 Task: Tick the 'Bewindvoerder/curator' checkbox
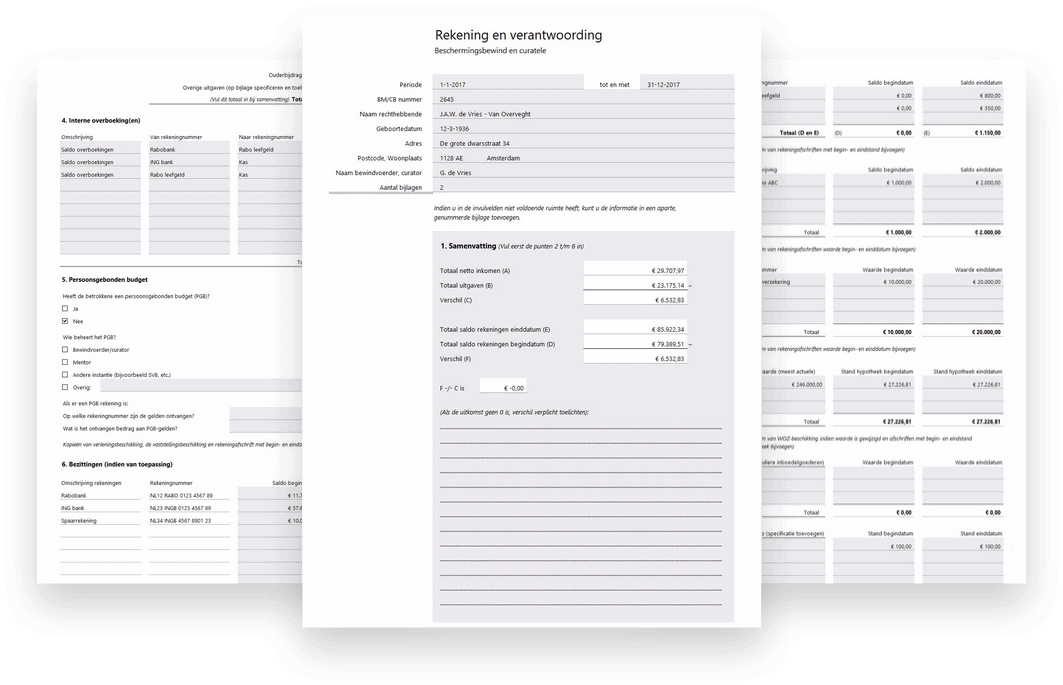[65, 350]
